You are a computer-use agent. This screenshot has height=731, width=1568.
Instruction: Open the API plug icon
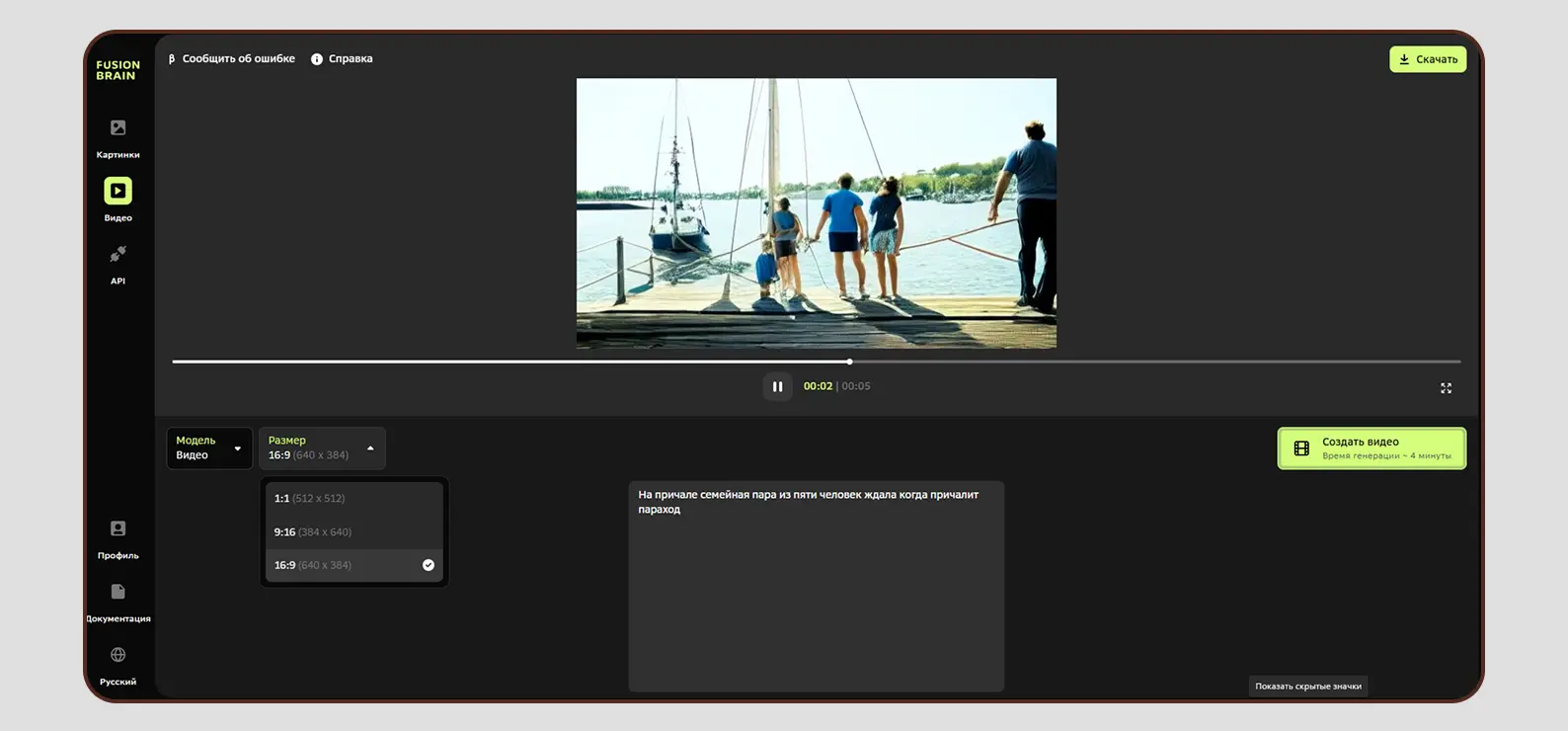tap(118, 254)
